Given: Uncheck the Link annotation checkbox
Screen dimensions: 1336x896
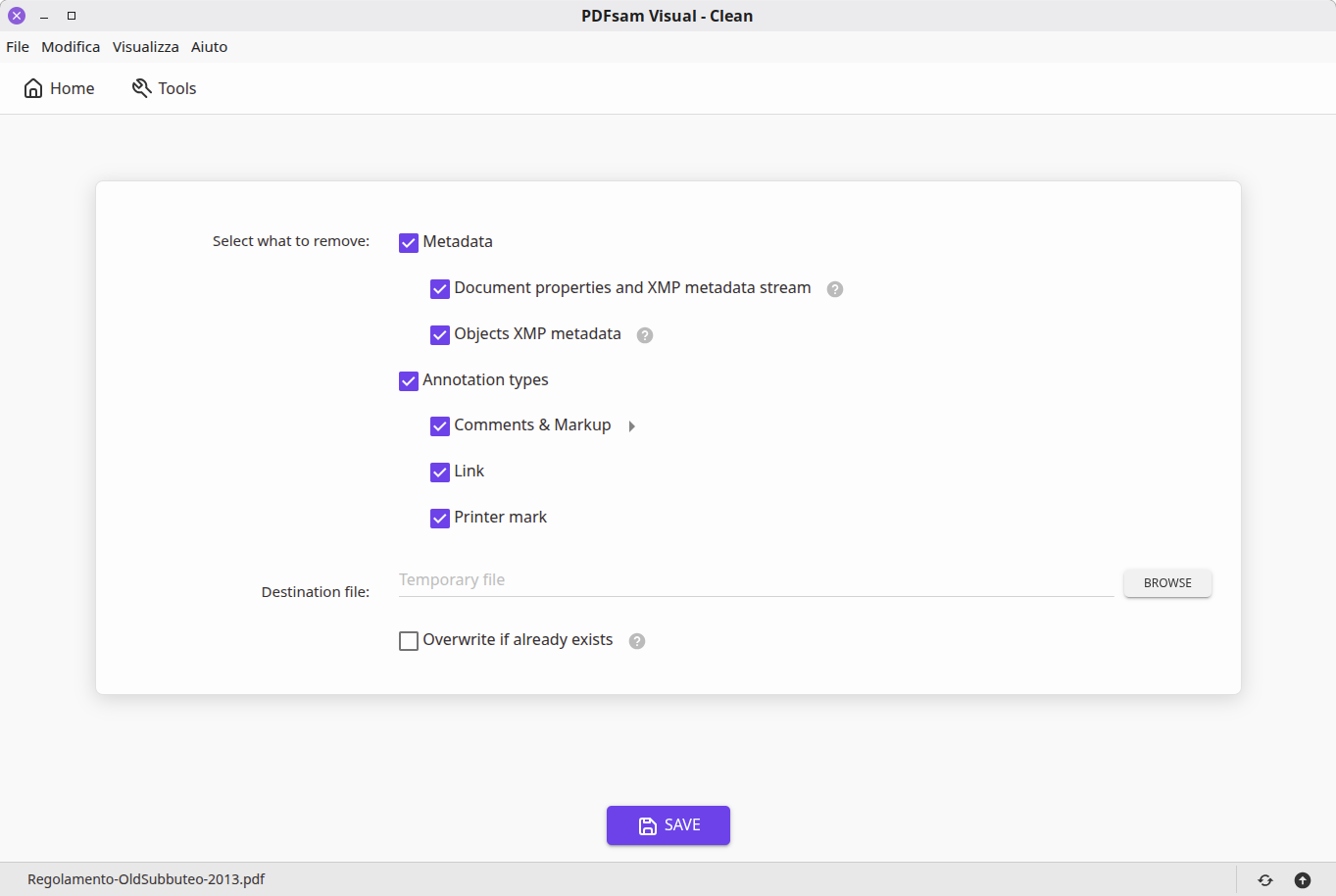Looking at the screenshot, I should pyautogui.click(x=440, y=473).
